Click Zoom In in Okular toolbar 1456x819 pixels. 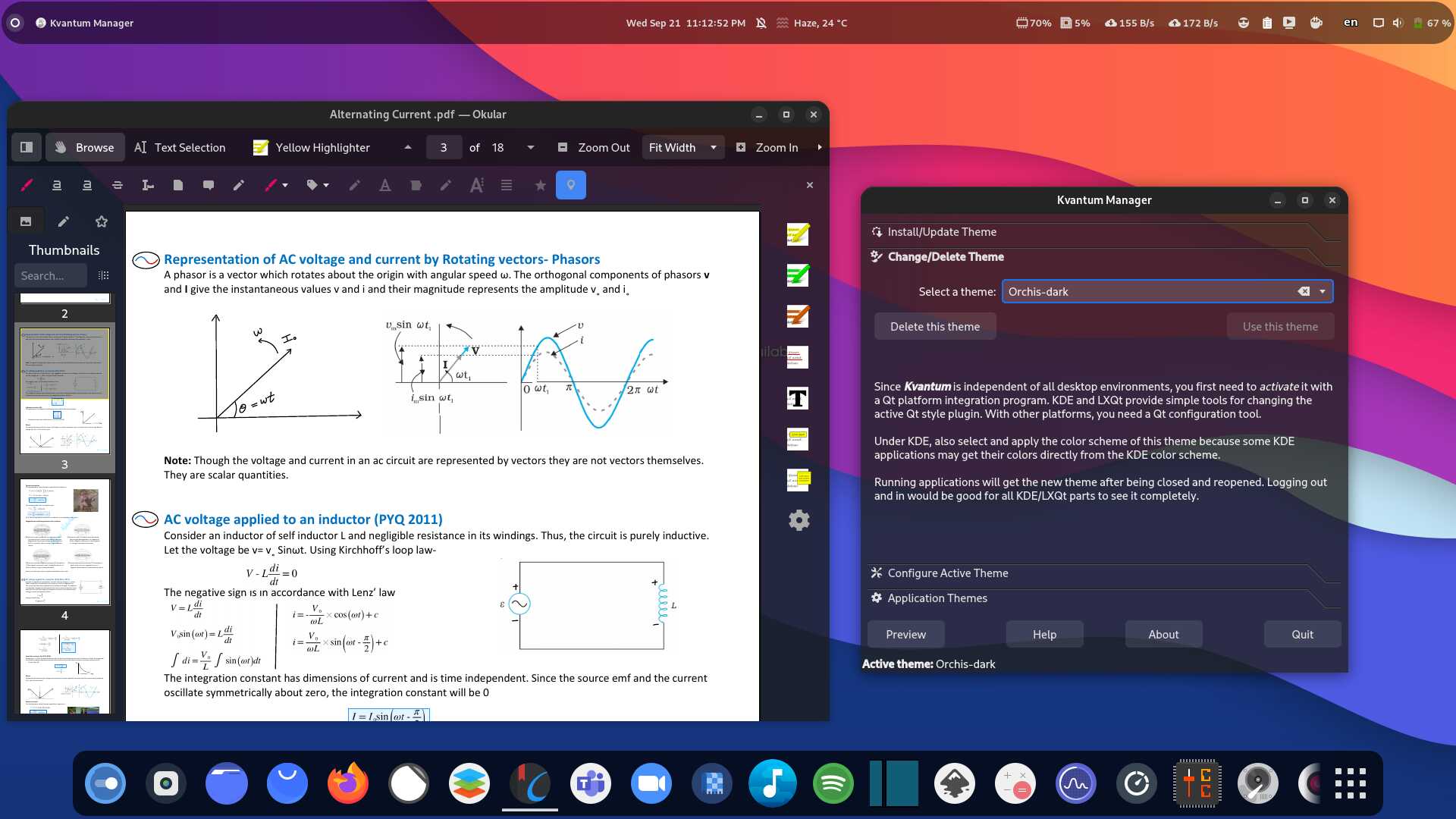767,147
